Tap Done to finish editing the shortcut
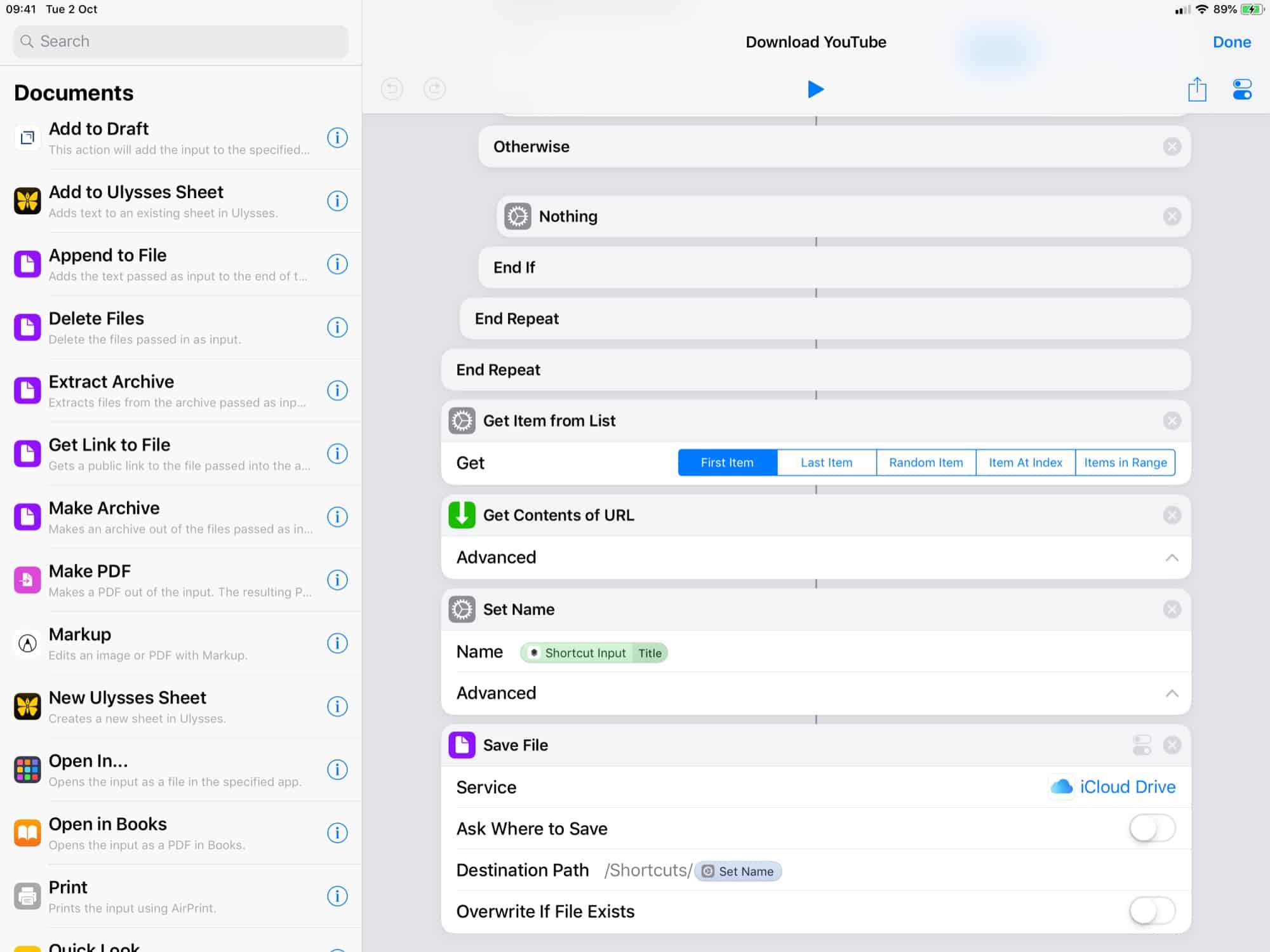Screen dimensions: 1270x952 [1231, 41]
